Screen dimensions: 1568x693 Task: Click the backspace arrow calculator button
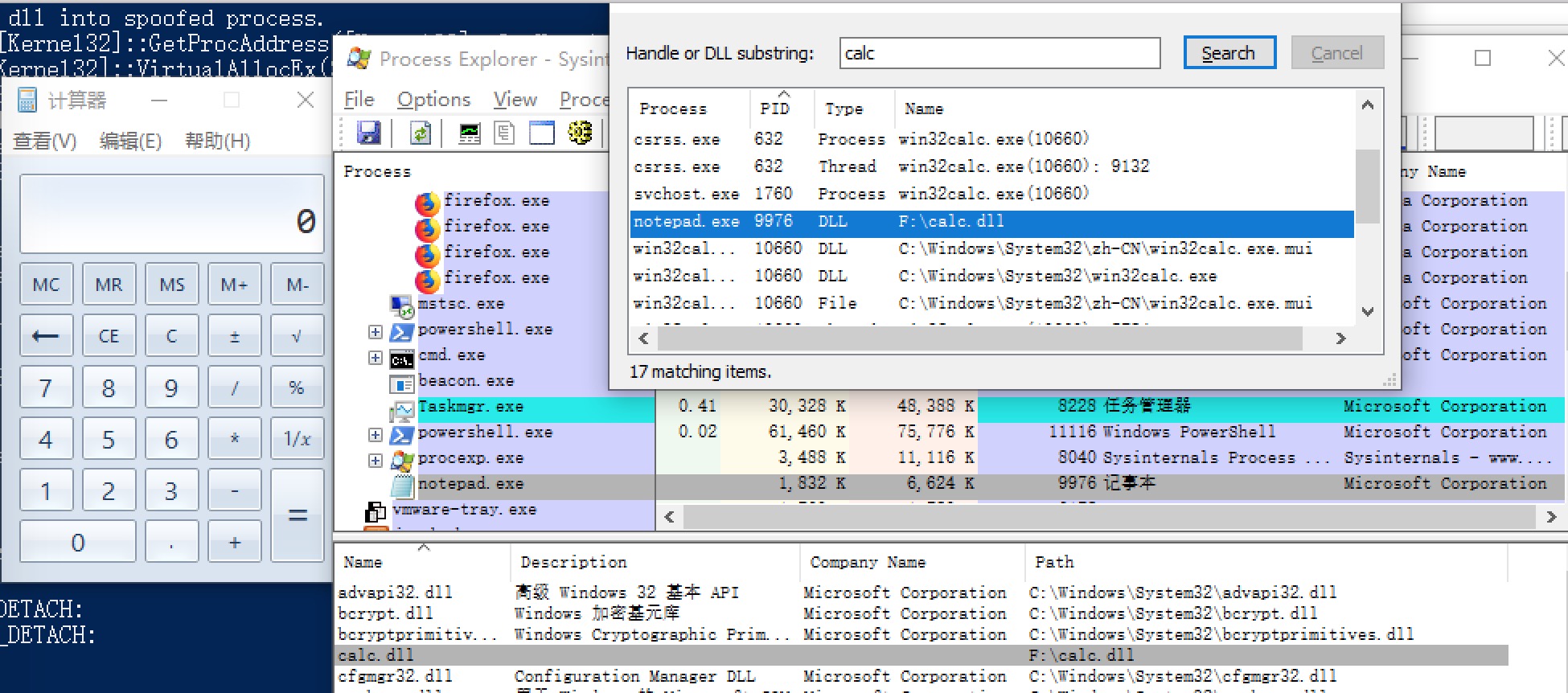46,336
